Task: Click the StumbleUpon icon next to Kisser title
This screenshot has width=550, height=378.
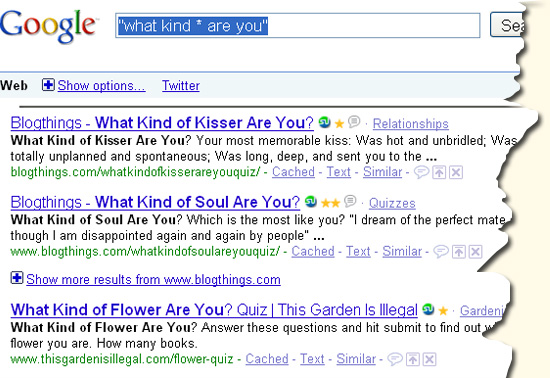Action: click(x=324, y=122)
